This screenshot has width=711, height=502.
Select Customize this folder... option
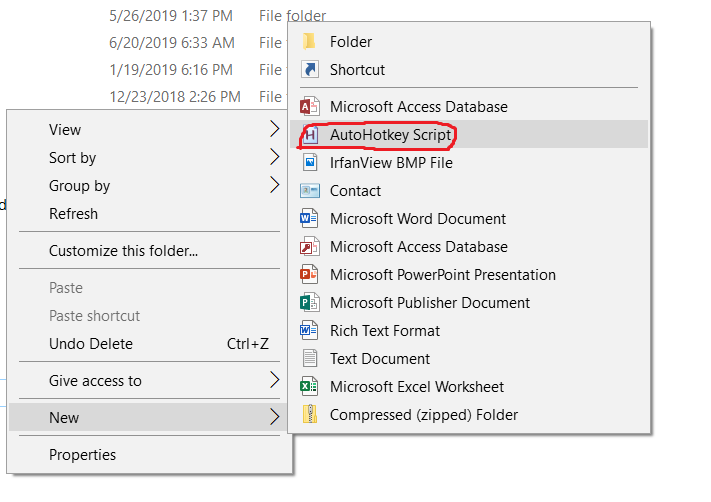coord(123,251)
